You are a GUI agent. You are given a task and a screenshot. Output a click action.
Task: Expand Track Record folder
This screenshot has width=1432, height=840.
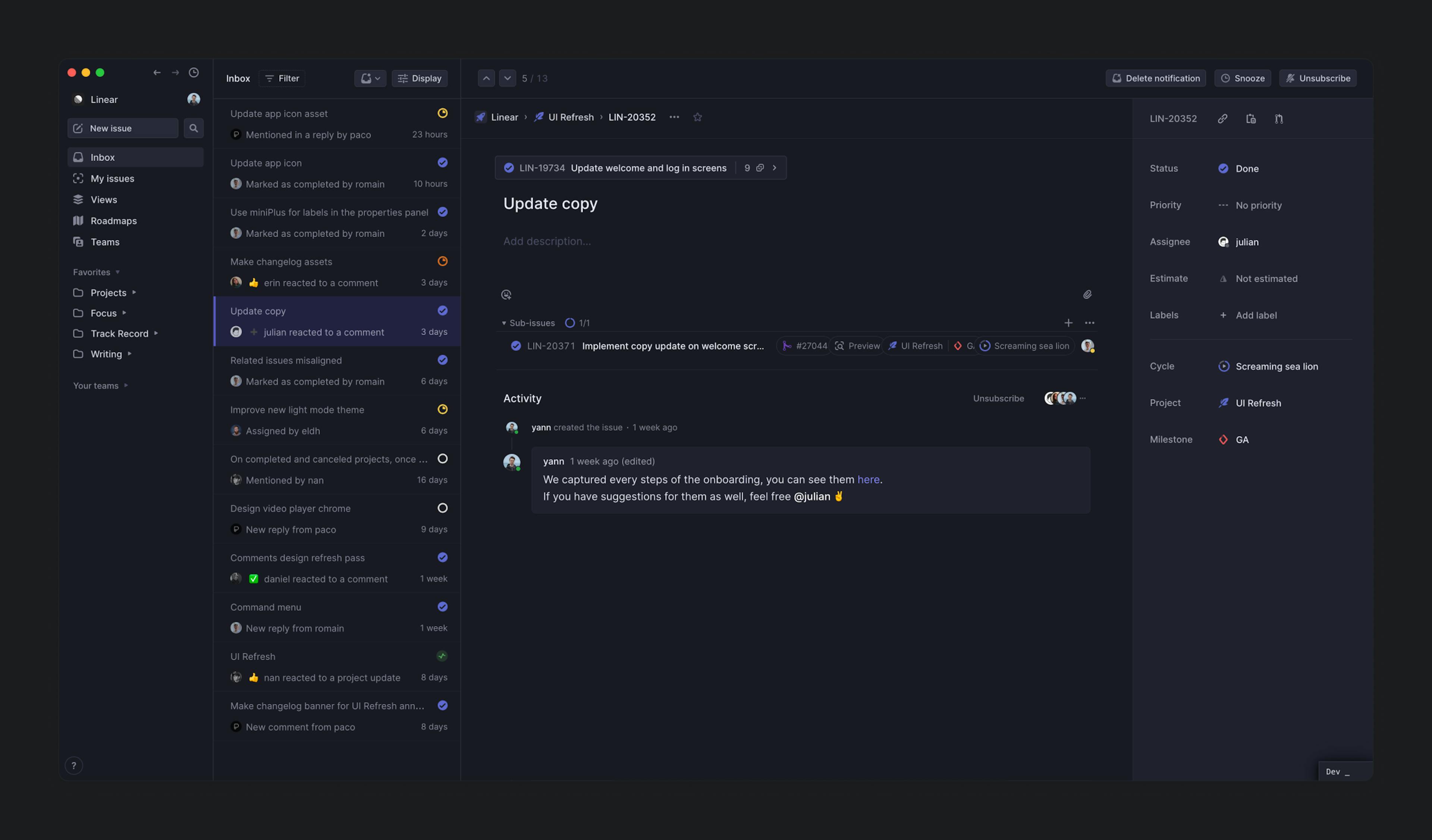click(x=156, y=333)
